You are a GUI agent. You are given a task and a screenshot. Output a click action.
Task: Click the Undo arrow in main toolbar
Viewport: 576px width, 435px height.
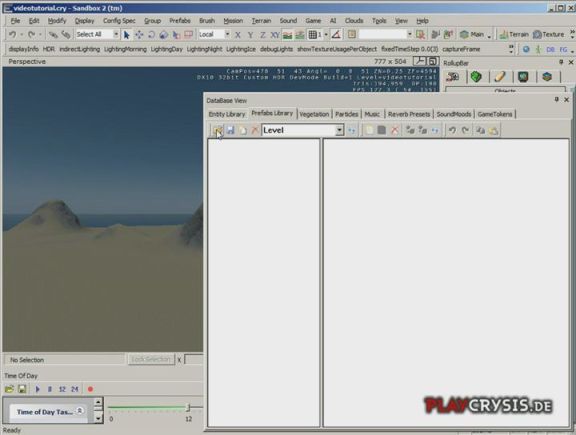13,35
